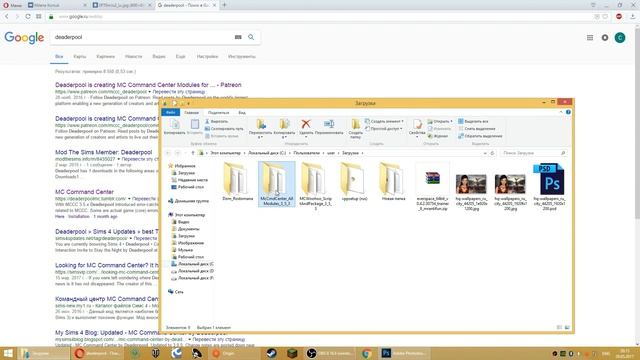This screenshot has width=640, height=360.
Task: Click Select none (Снять выделение) in ribbon
Action: (x=476, y=129)
